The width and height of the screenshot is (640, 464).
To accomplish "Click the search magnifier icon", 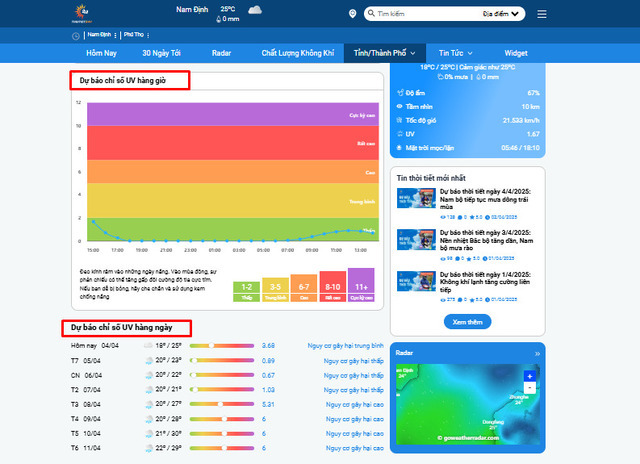I will click(371, 14).
